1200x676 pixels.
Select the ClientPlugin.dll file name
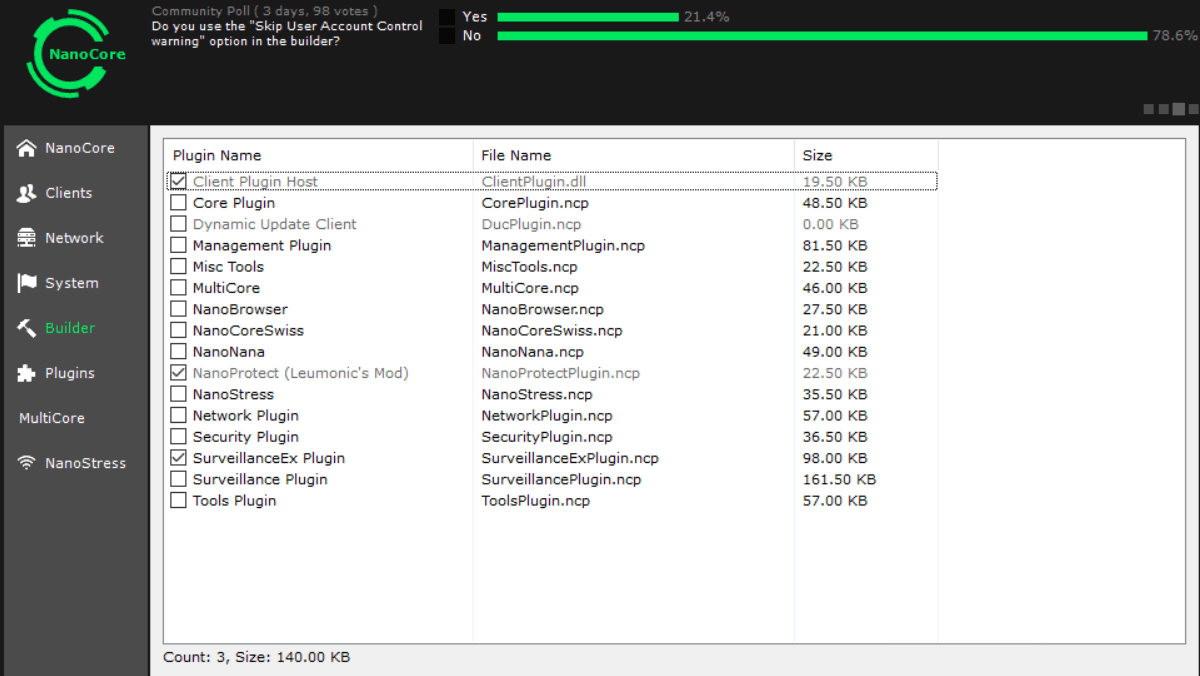point(534,181)
